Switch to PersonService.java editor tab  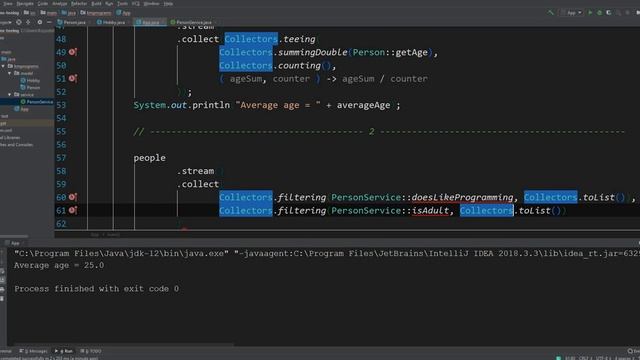click(x=192, y=22)
